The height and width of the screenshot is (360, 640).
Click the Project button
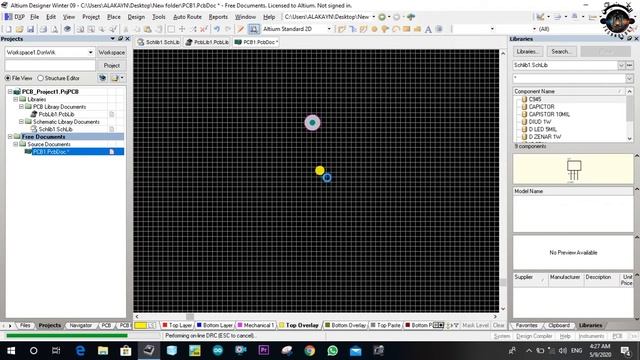(111, 65)
